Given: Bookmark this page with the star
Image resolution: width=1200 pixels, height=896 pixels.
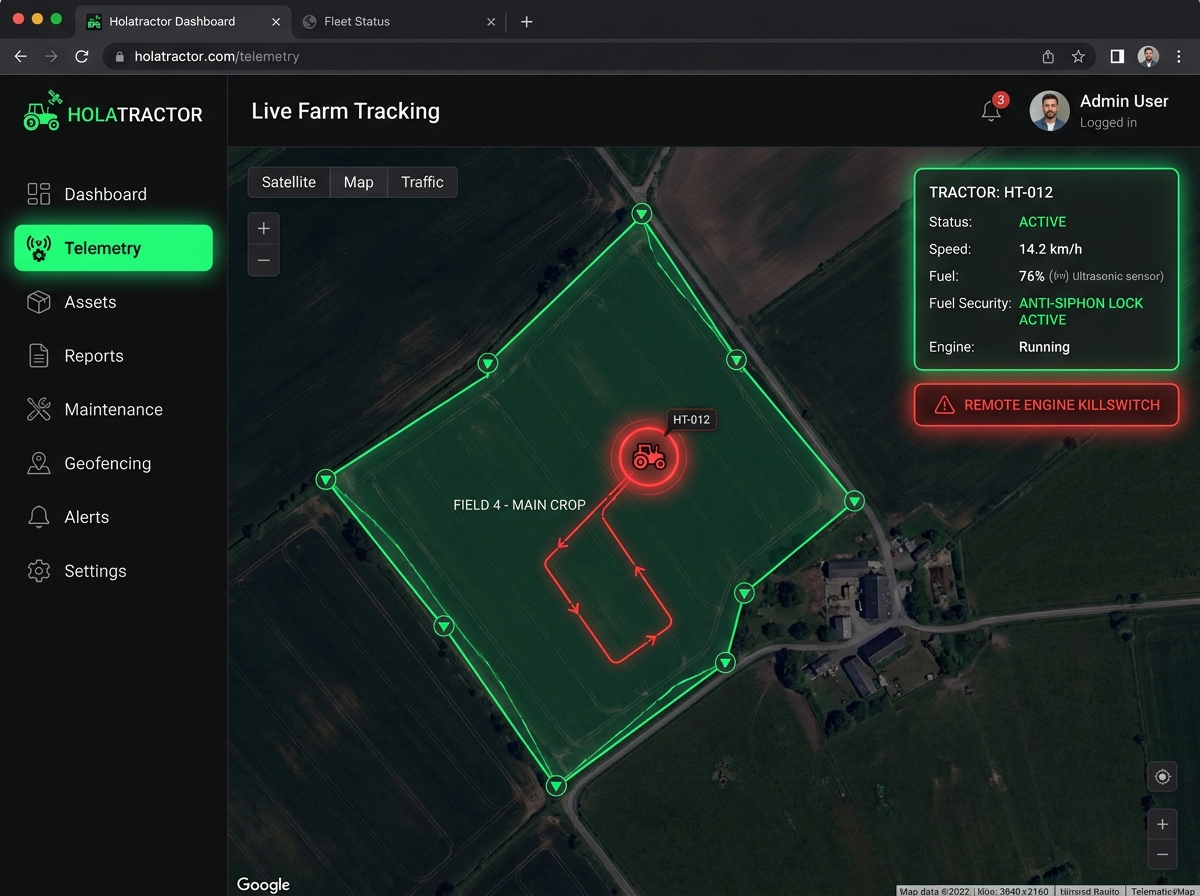Looking at the screenshot, I should click(1078, 57).
